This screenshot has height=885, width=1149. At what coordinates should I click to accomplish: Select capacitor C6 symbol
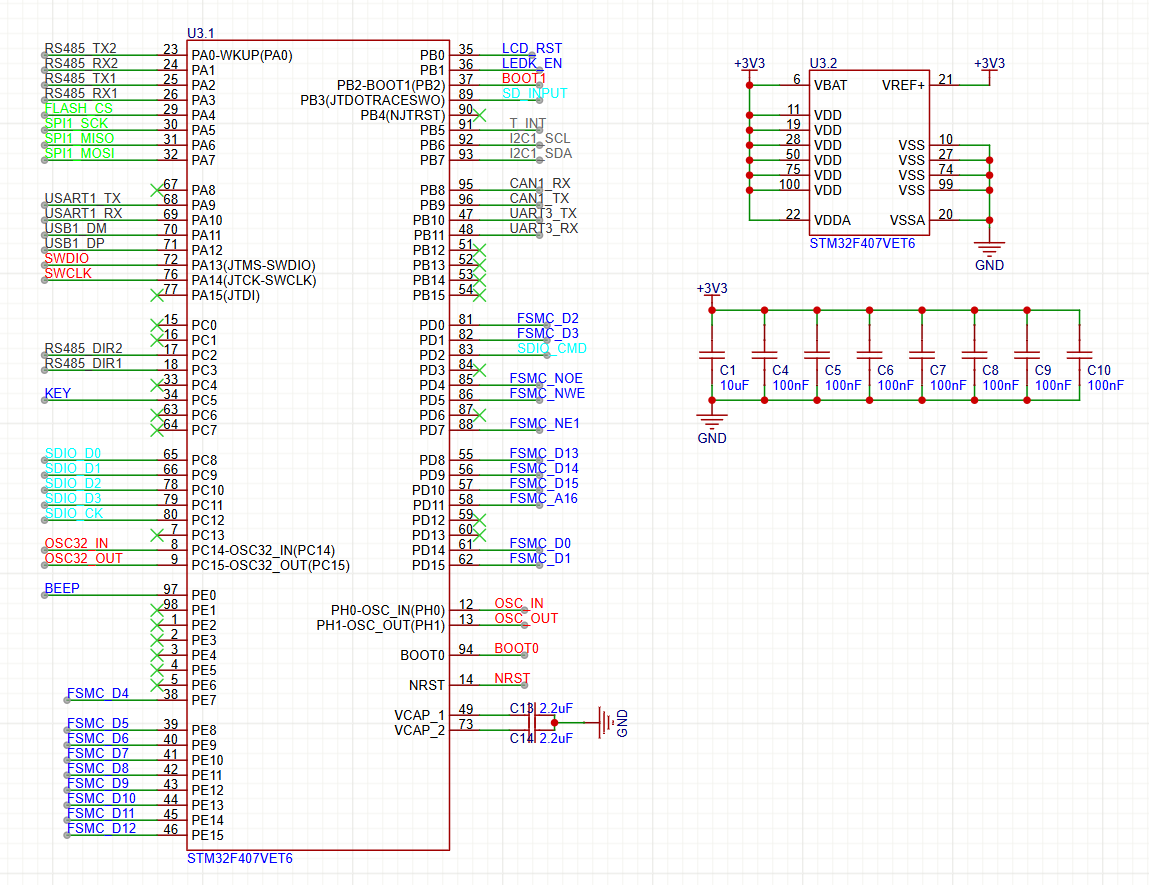coord(870,355)
